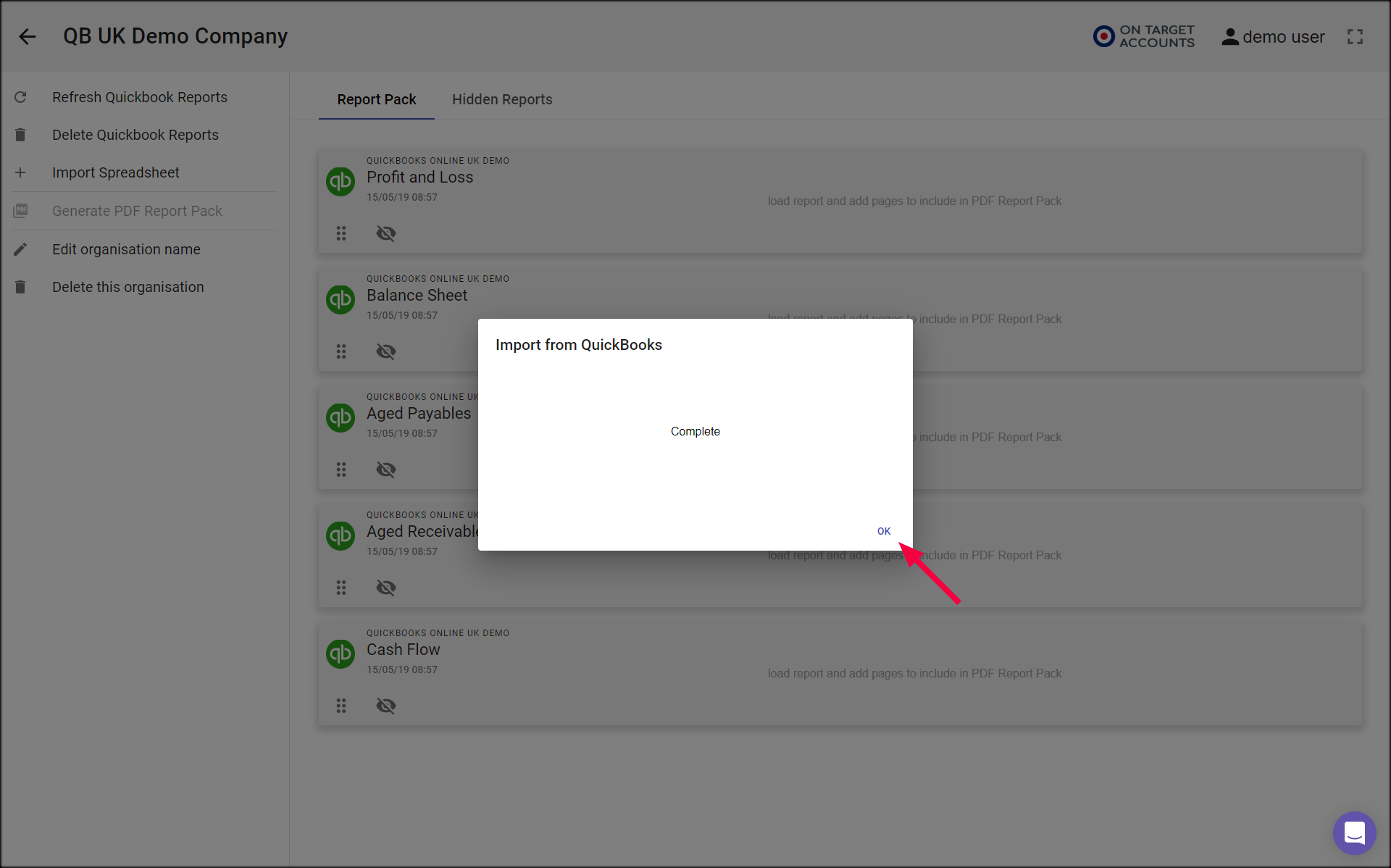This screenshot has width=1391, height=868.
Task: Click QuickBooks logo on Cash Flow
Action: [341, 654]
